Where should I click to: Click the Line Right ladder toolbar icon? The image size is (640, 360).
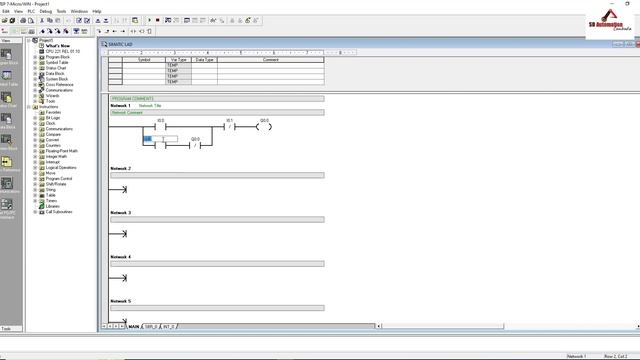tap(122, 31)
